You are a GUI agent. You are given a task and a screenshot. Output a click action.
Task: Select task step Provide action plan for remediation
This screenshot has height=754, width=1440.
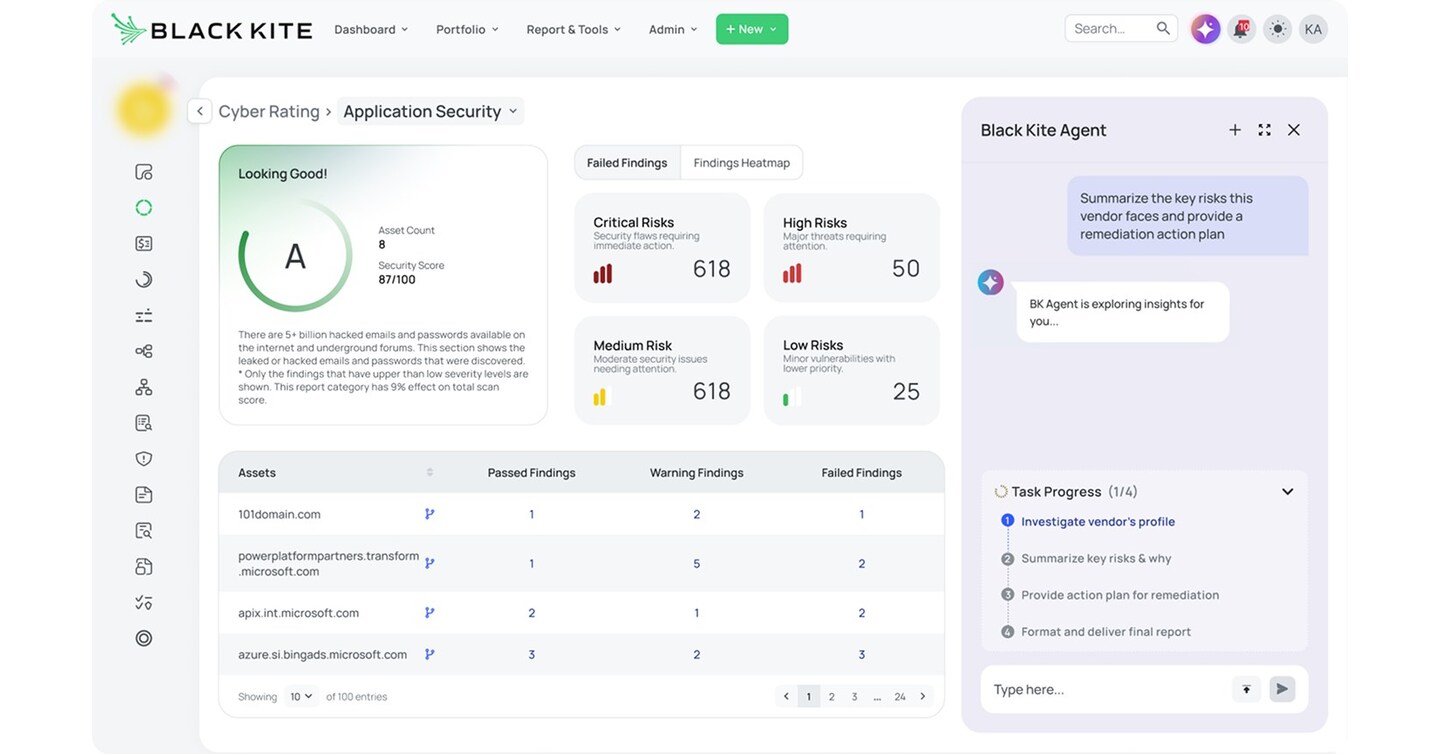[x=1119, y=595]
